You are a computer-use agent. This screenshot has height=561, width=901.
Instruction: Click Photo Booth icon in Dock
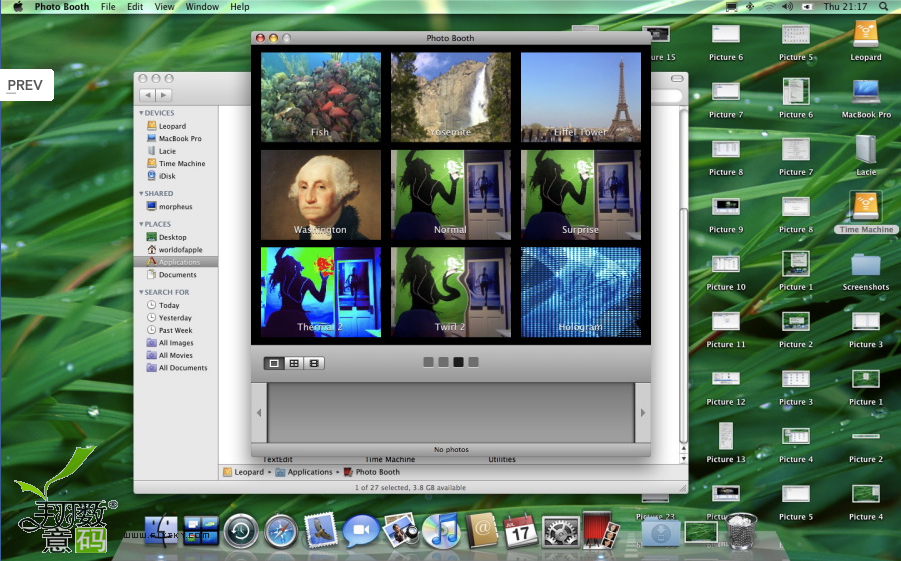pyautogui.click(x=601, y=529)
